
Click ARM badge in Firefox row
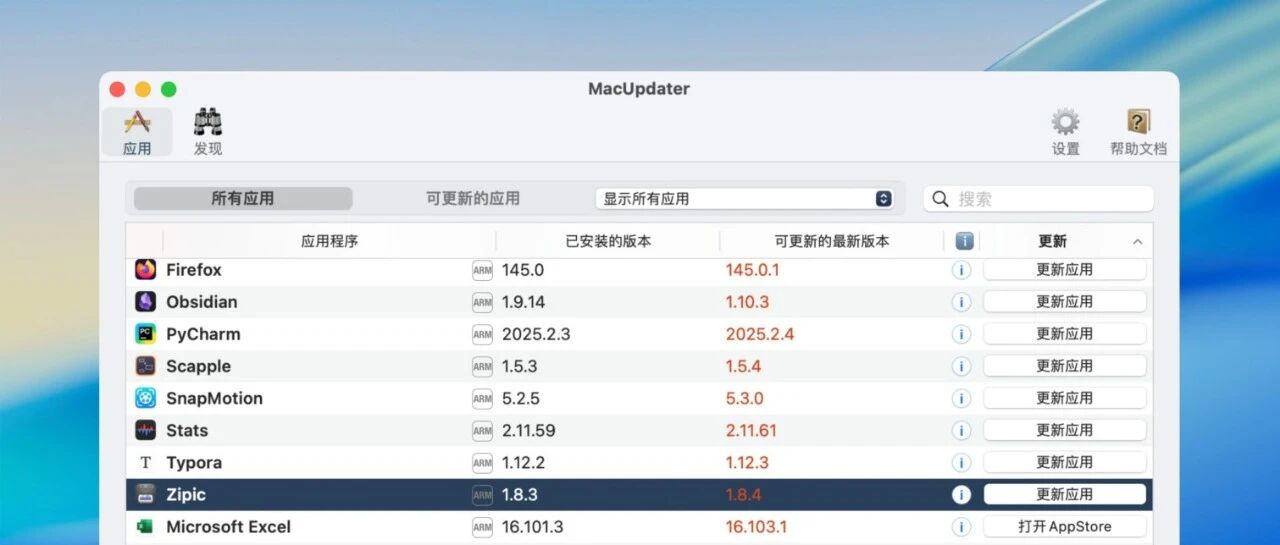pos(482,270)
